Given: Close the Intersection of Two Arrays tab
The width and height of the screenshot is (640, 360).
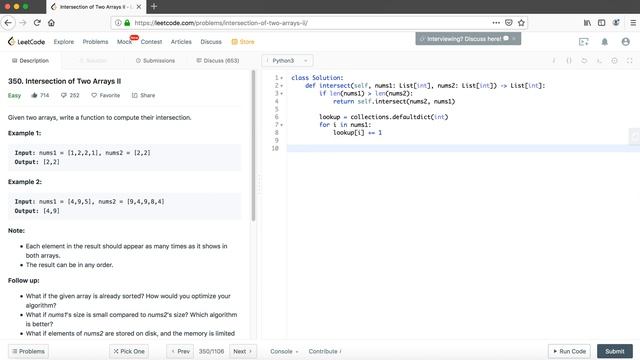Looking at the screenshot, I should point(139,7).
